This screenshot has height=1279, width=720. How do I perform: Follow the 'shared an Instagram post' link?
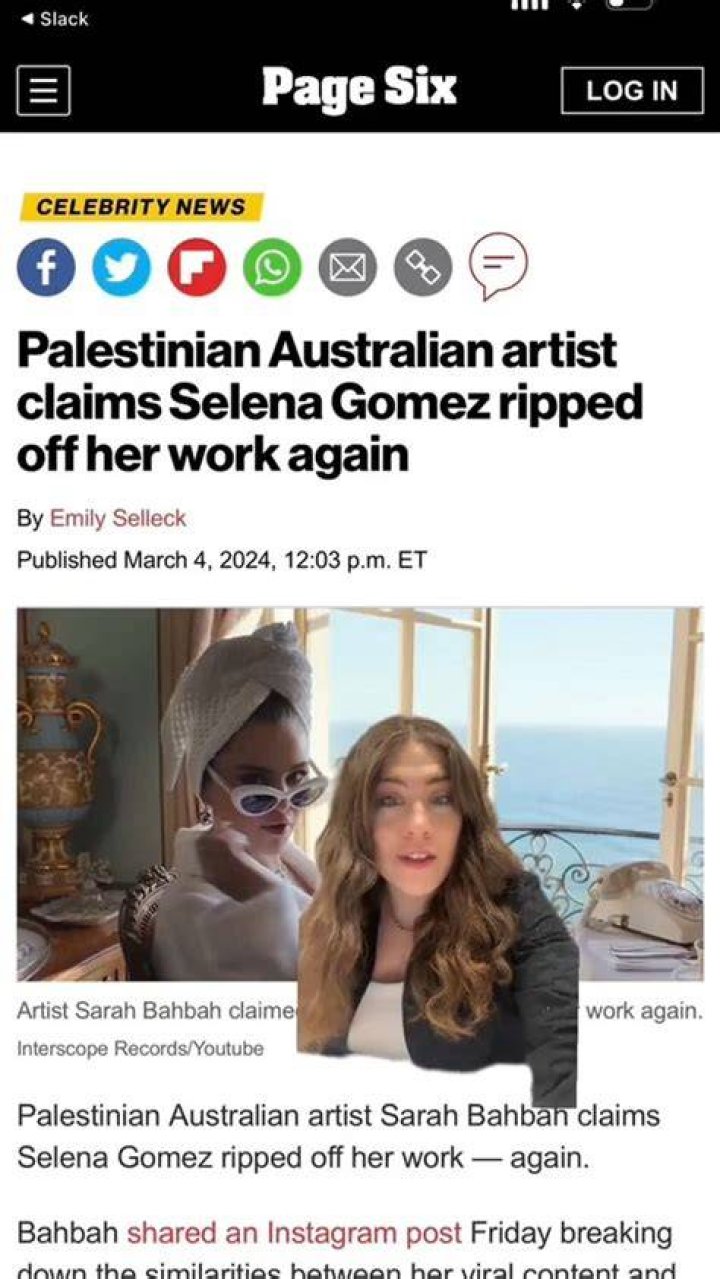point(294,1233)
